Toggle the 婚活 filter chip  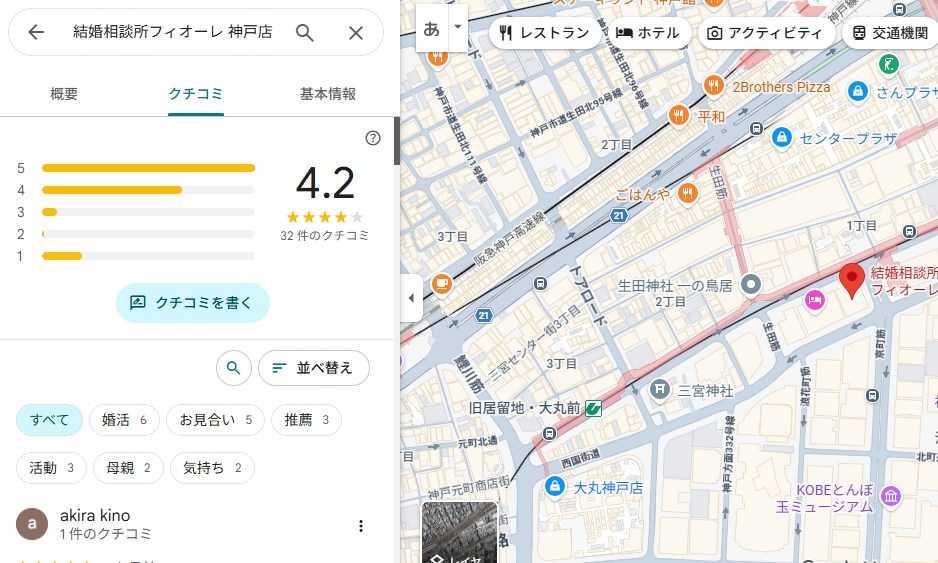coord(125,420)
